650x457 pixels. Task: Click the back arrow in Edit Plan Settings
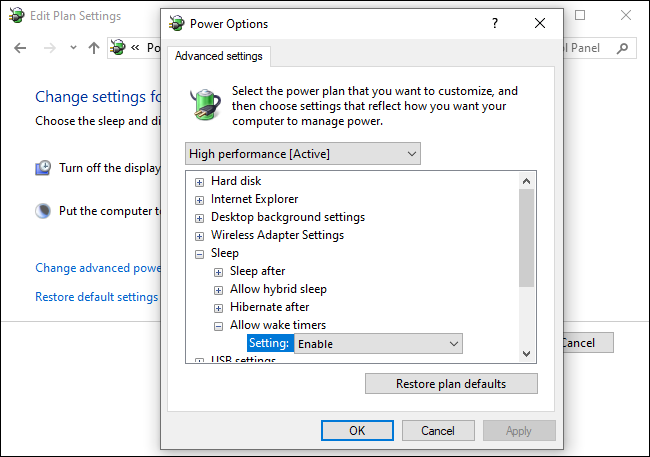[21, 48]
